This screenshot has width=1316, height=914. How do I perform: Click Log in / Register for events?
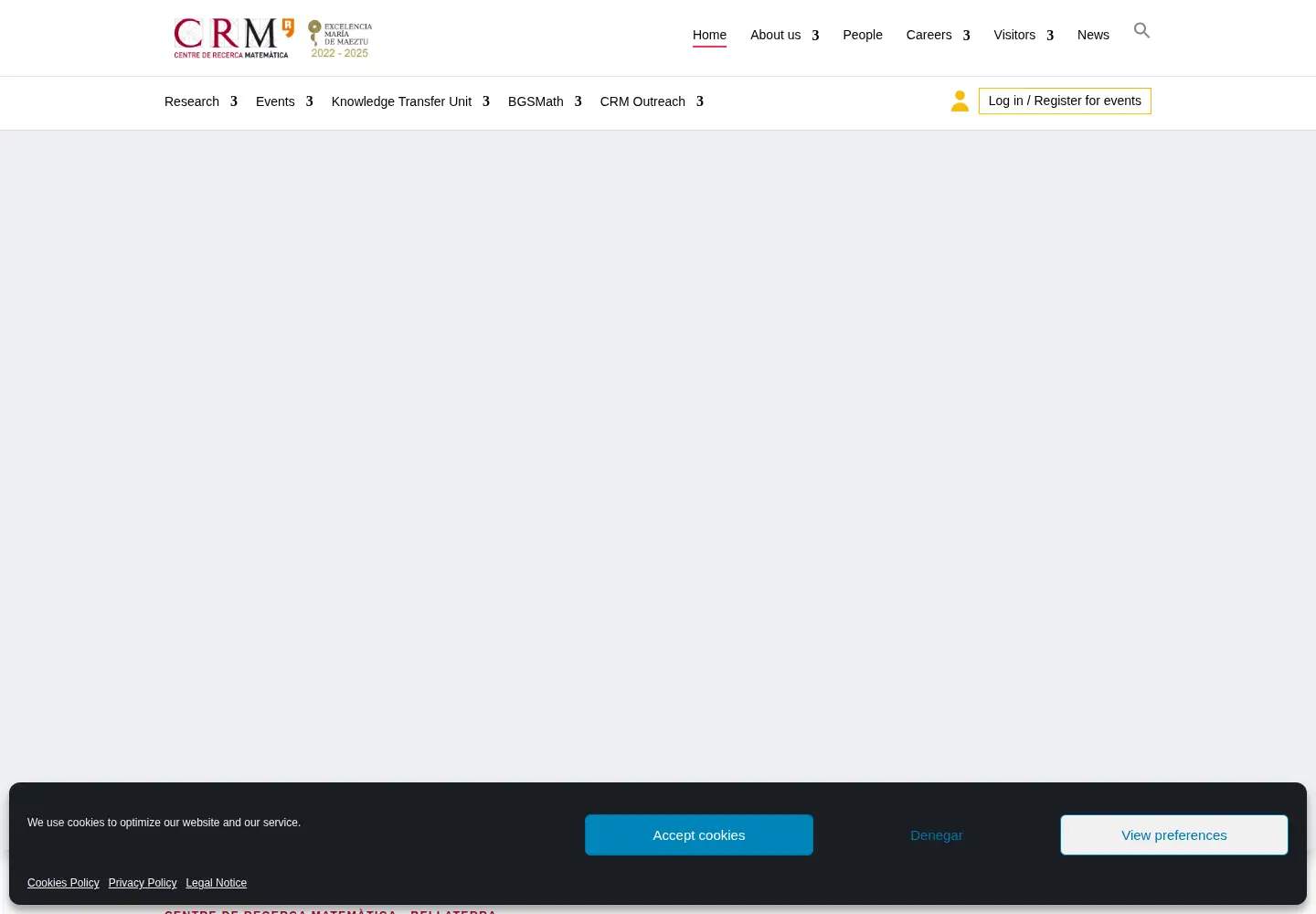click(1065, 101)
